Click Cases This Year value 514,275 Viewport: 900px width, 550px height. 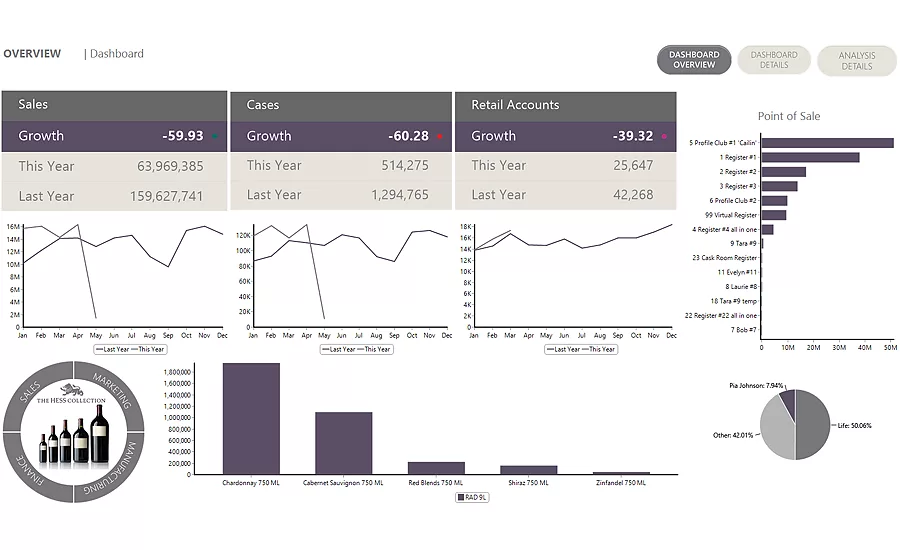[x=405, y=165]
